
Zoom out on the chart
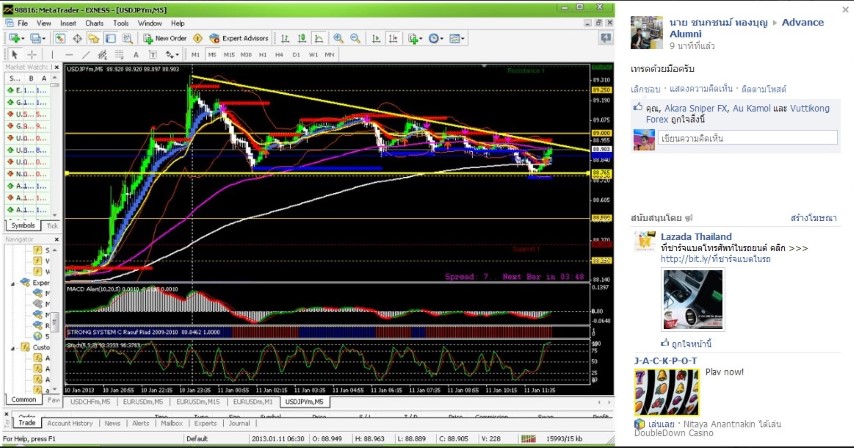click(x=355, y=39)
